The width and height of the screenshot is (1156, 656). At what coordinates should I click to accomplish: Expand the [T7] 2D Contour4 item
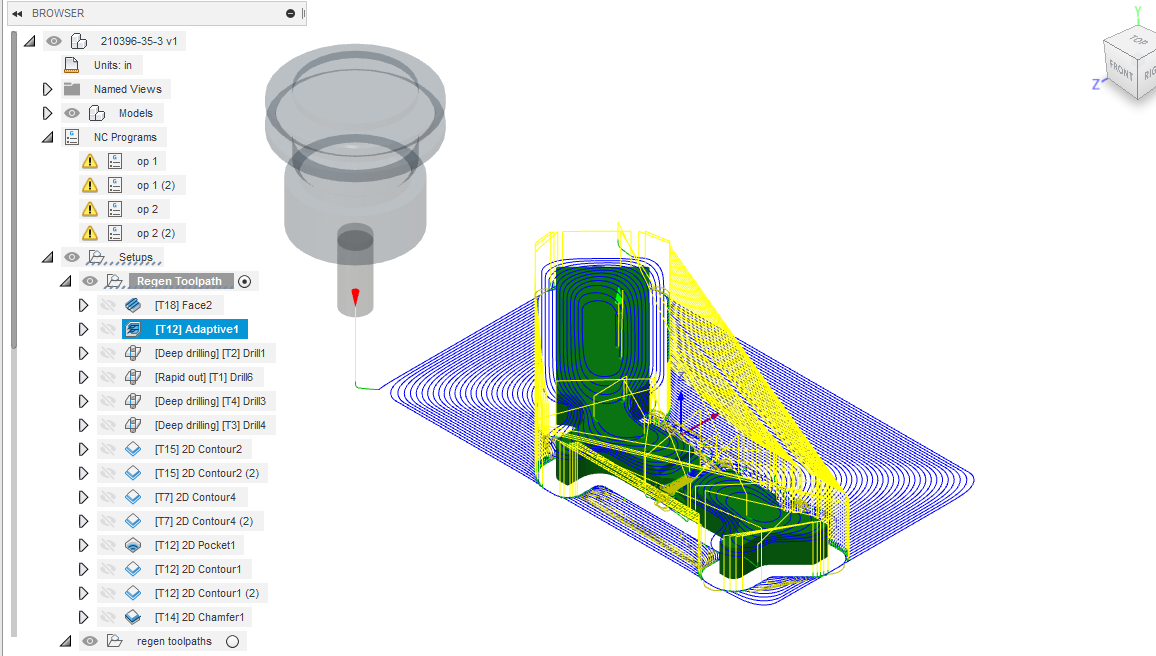pyautogui.click(x=83, y=496)
